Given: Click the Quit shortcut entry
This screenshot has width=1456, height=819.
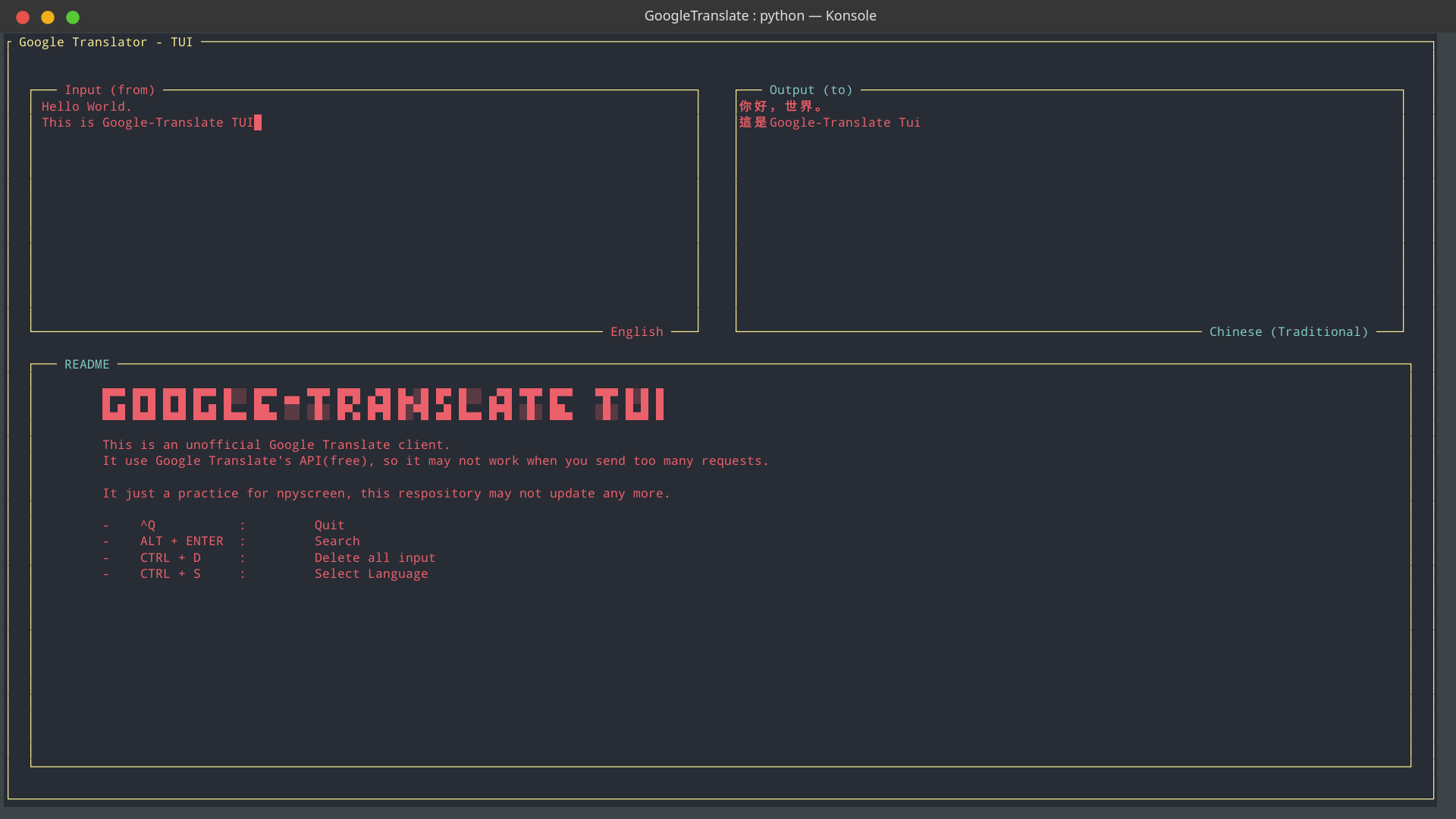Looking at the screenshot, I should tap(329, 525).
